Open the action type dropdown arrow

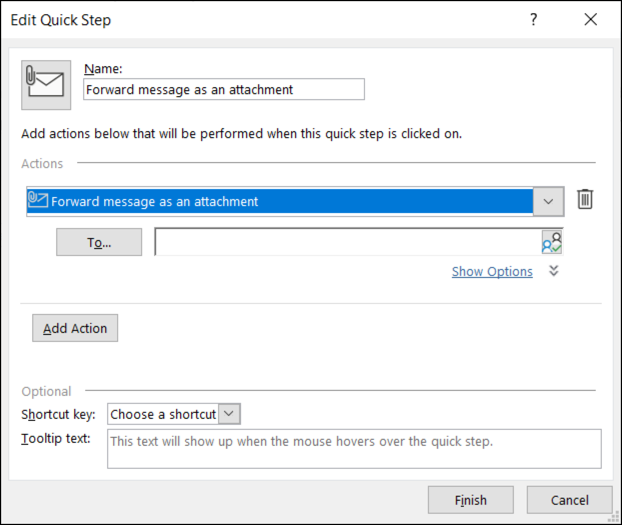[x=548, y=201]
